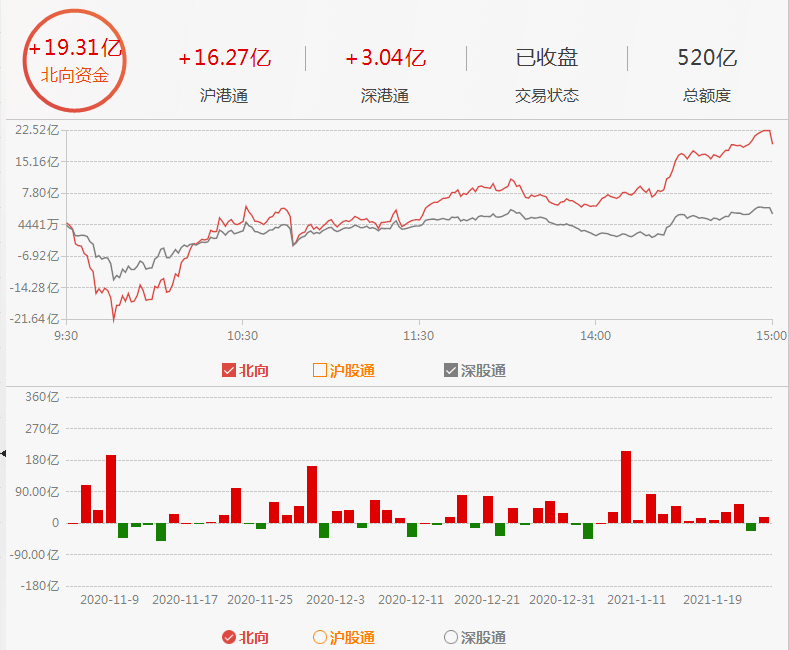This screenshot has height=650, width=789.
Task: Click the 4441万 y-axis label
Action: (38, 224)
